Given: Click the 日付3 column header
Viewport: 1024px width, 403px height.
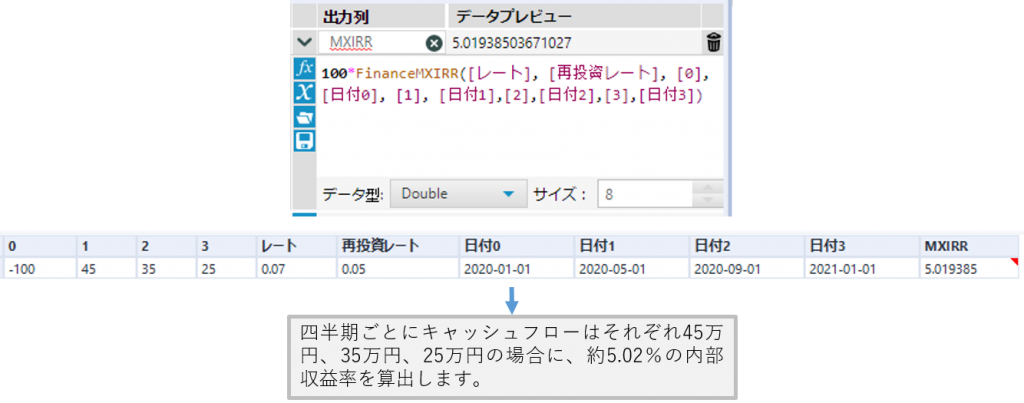Looking at the screenshot, I should pos(830,246).
